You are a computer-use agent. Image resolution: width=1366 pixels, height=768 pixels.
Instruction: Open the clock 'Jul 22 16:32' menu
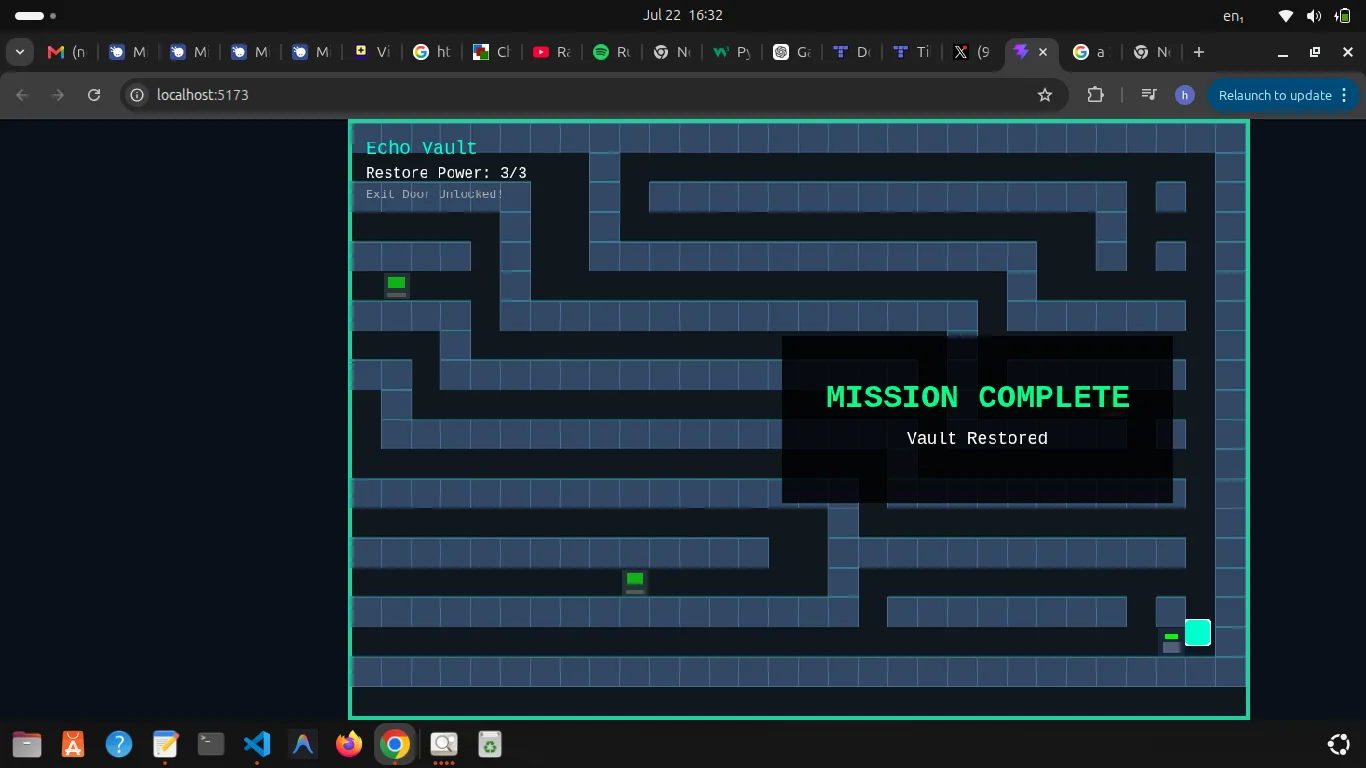coord(683,15)
